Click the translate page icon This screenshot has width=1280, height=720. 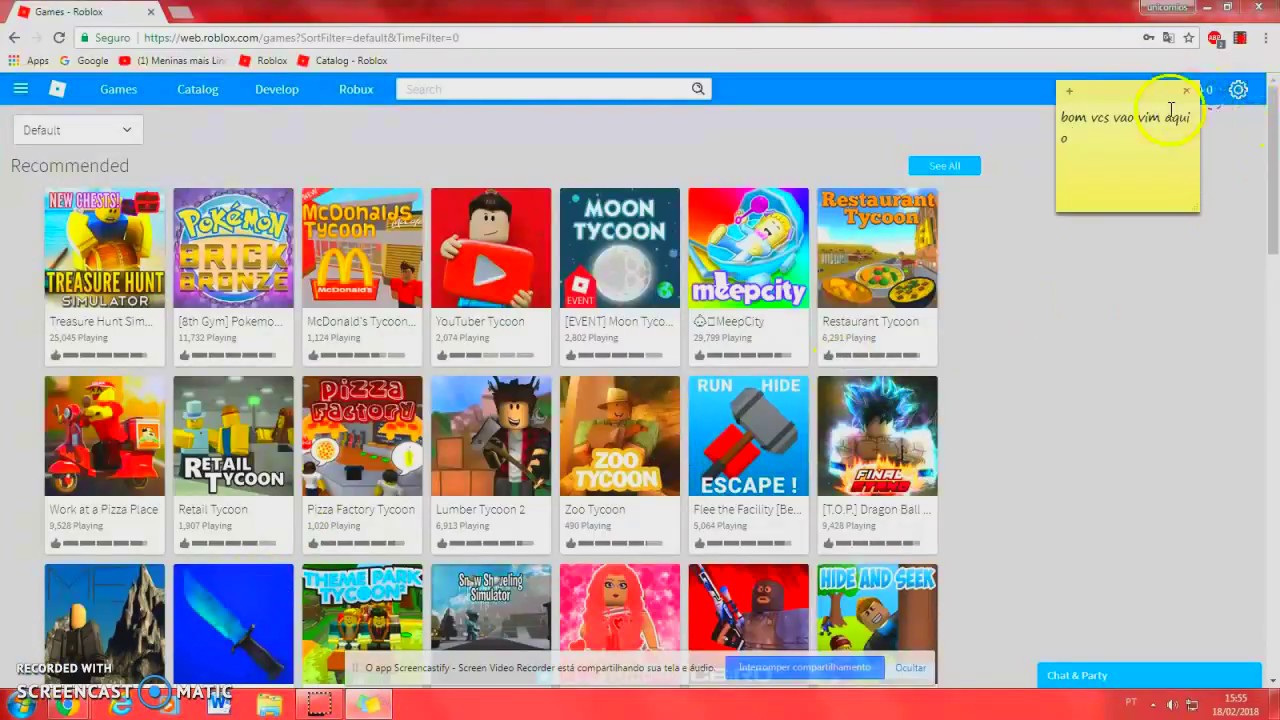(1168, 38)
